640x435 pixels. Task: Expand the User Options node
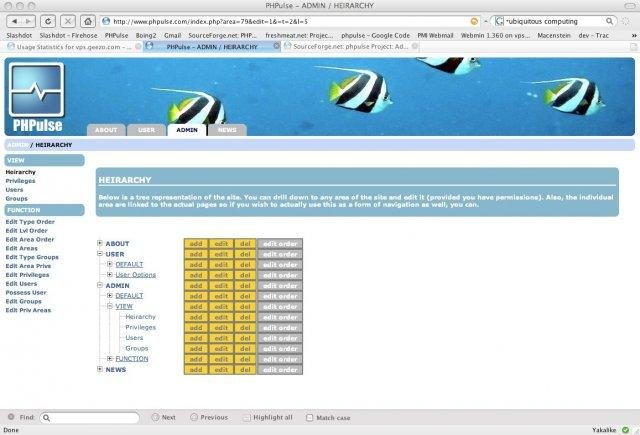tap(109, 275)
